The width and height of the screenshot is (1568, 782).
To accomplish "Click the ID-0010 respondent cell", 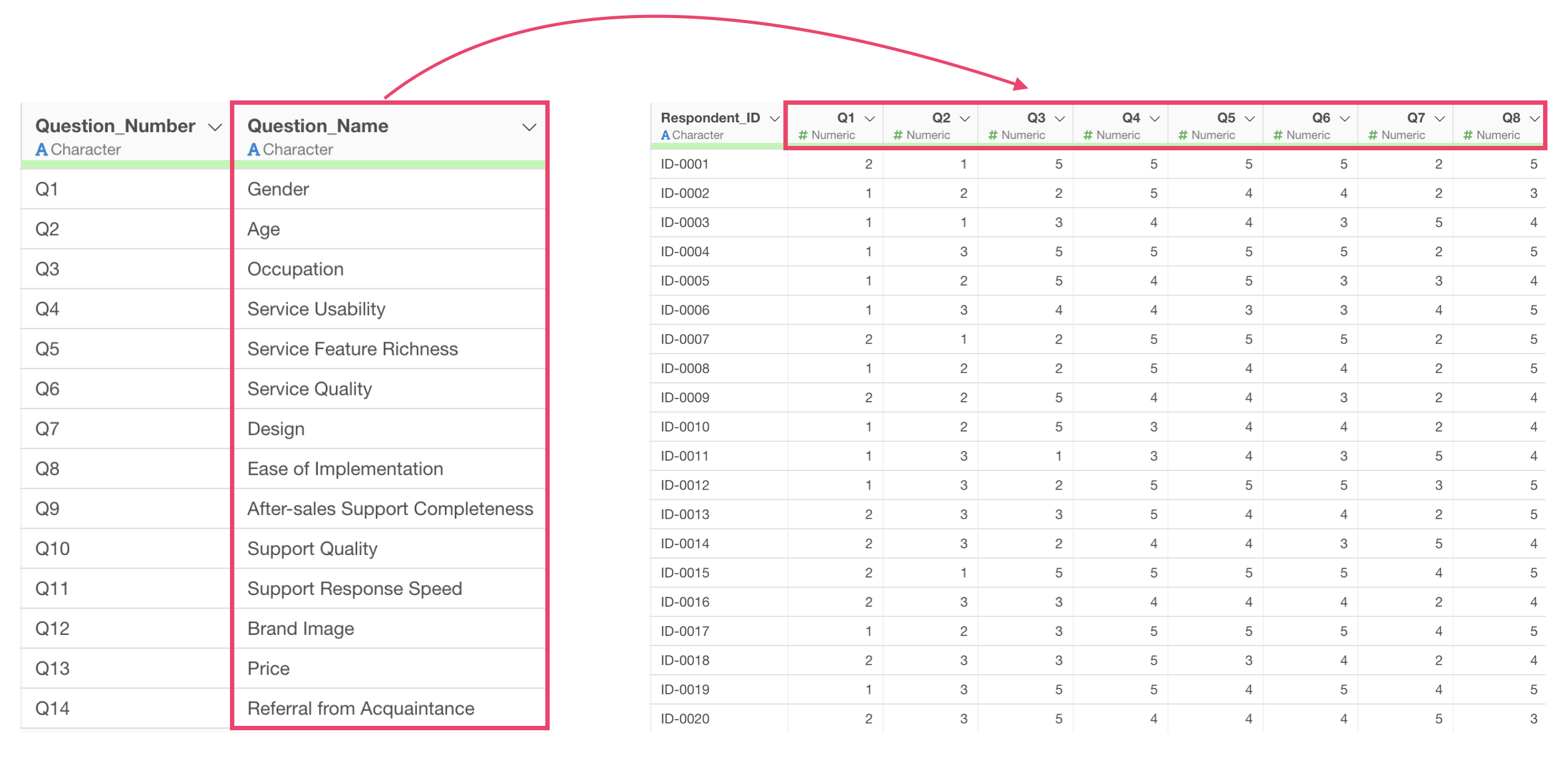I will coord(685,427).
